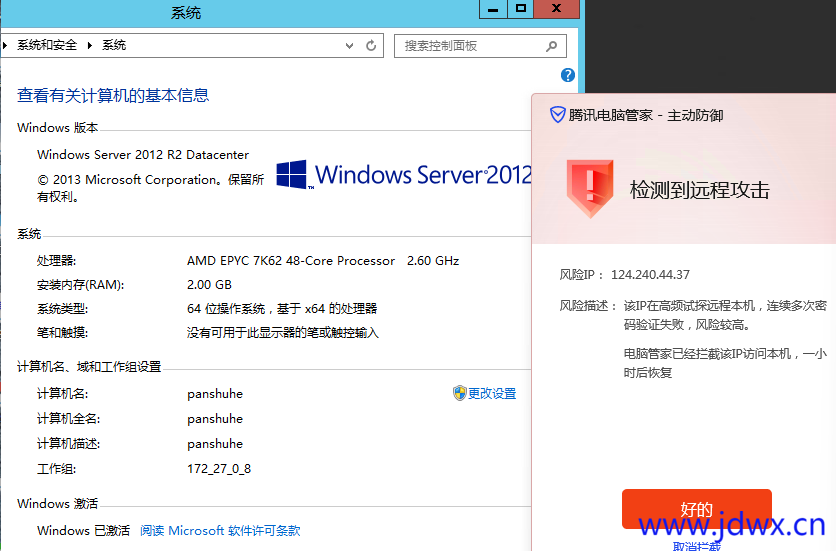Image resolution: width=836 pixels, height=551 pixels.
Task: Click the 计算机名 value panshuhe
Action: pyautogui.click(x=215, y=394)
